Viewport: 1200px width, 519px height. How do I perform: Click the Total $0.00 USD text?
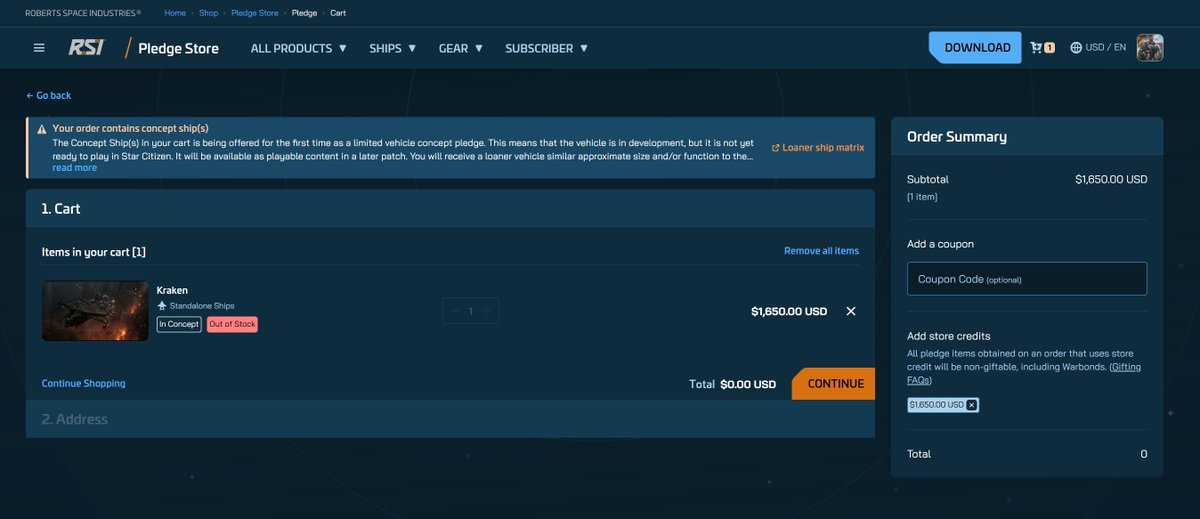(732, 384)
